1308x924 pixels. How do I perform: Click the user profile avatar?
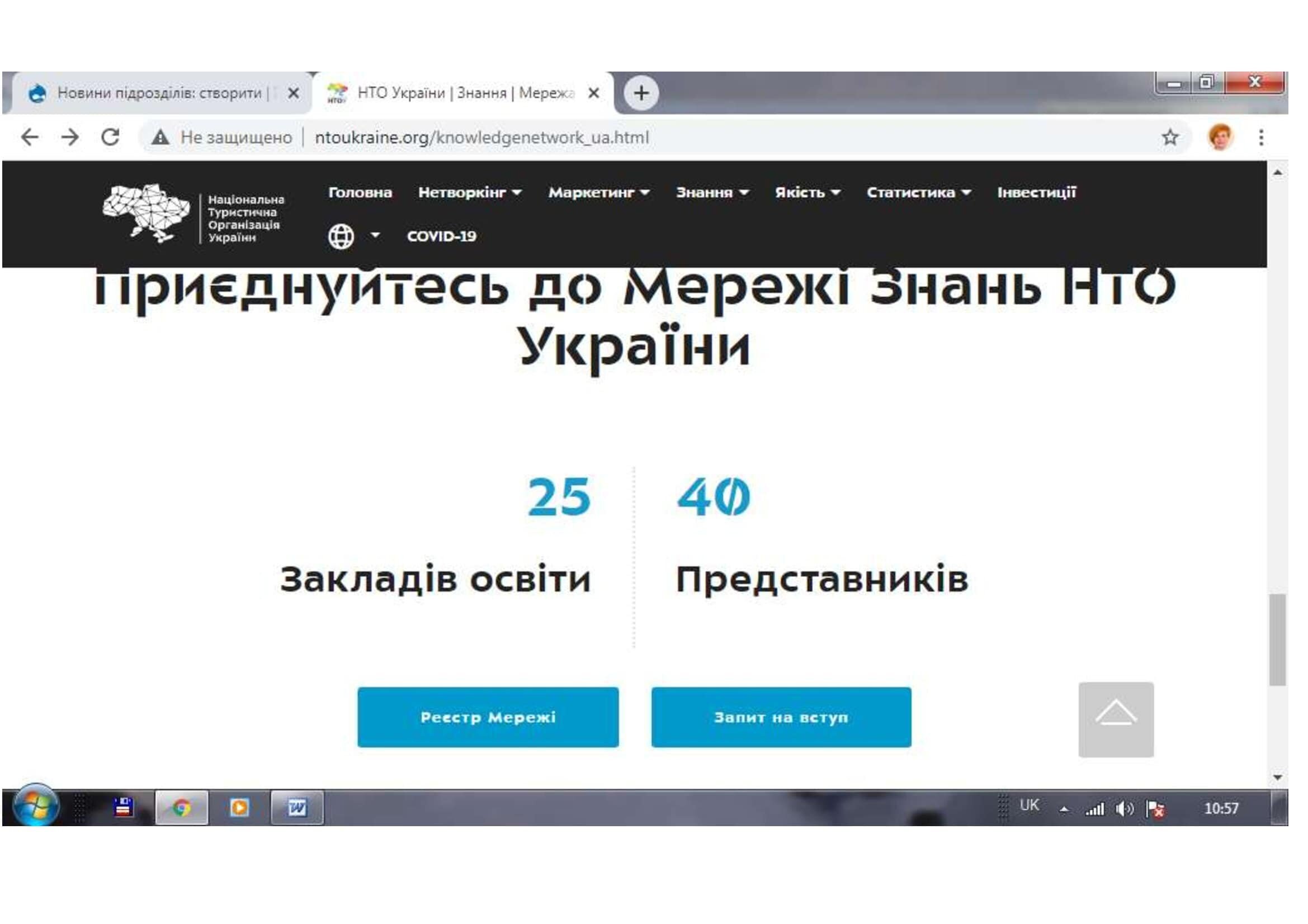click(1220, 137)
